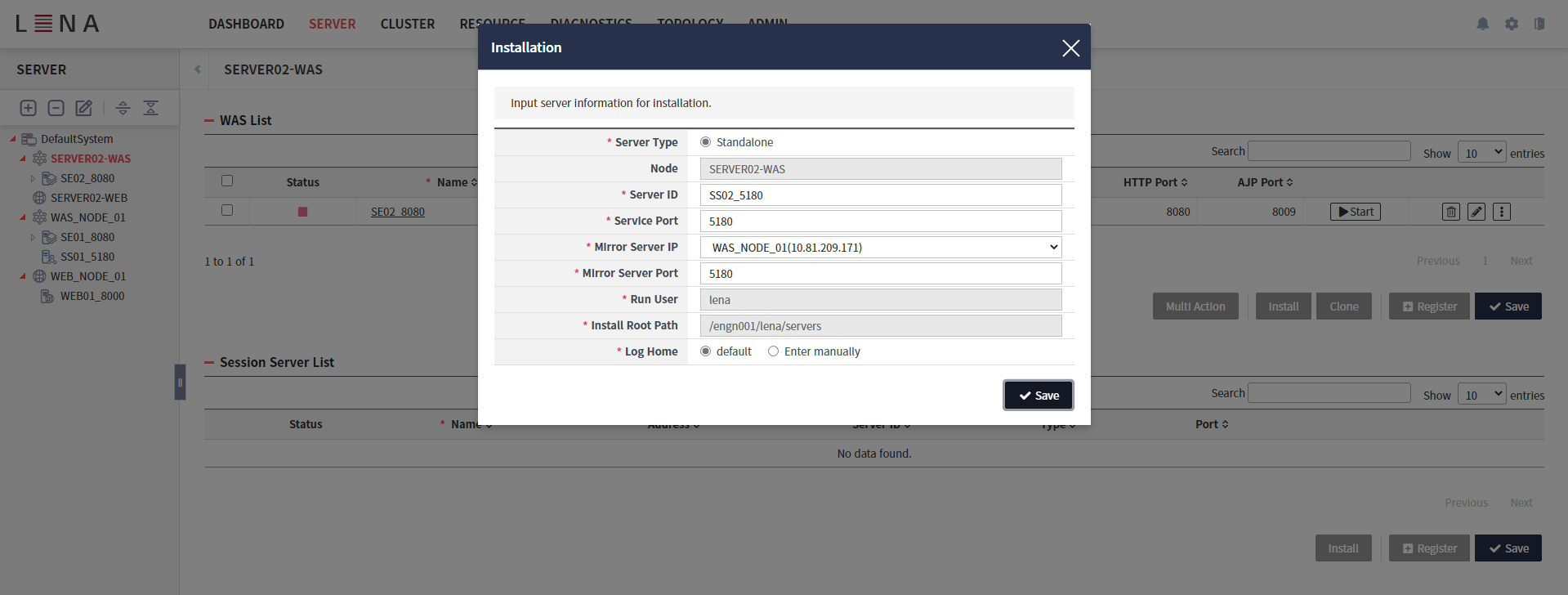
Task: Select Enter manually for Log Home
Action: [x=773, y=351]
